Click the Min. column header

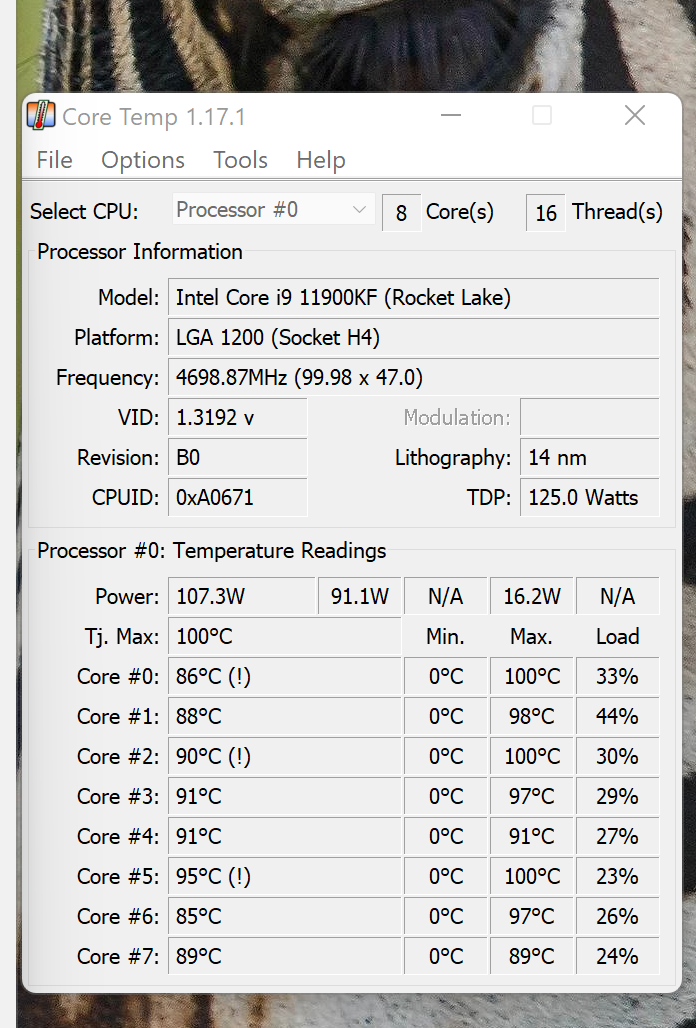click(445, 637)
